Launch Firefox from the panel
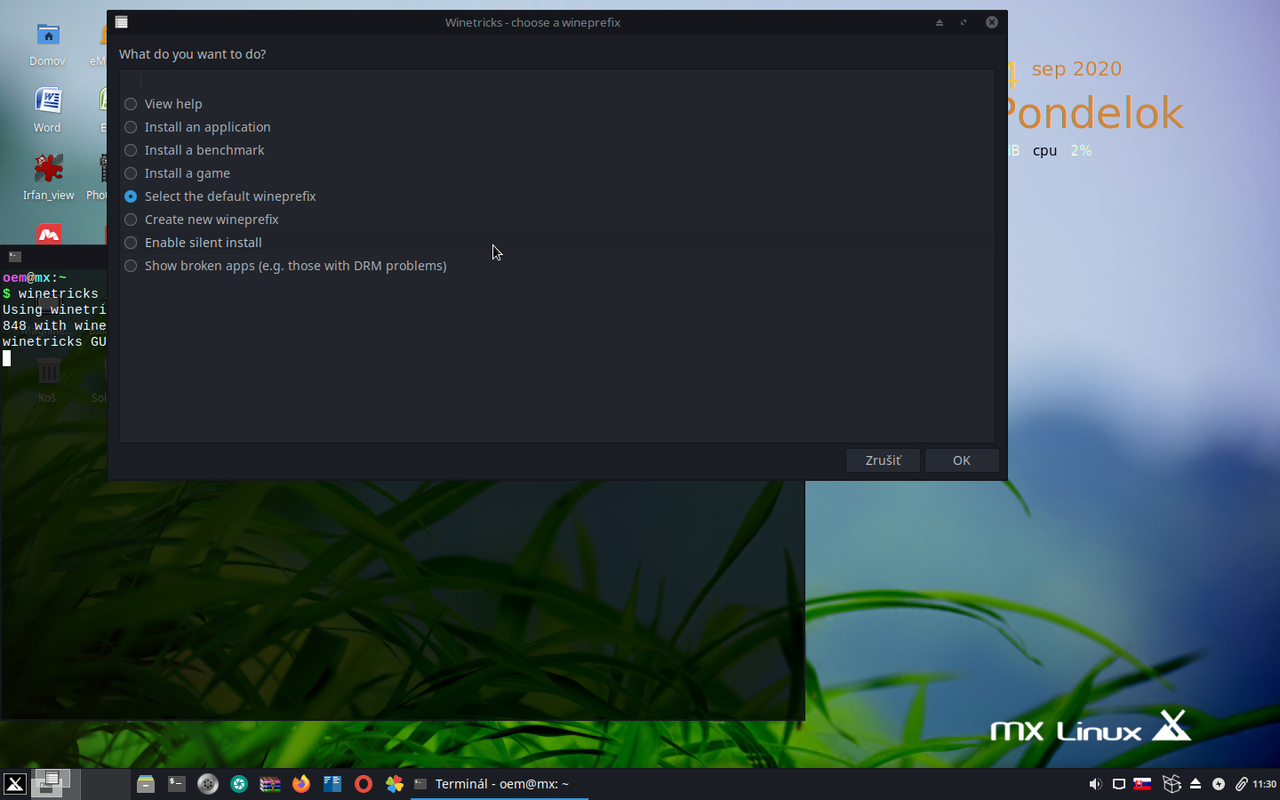Image resolution: width=1280 pixels, height=800 pixels. (301, 784)
